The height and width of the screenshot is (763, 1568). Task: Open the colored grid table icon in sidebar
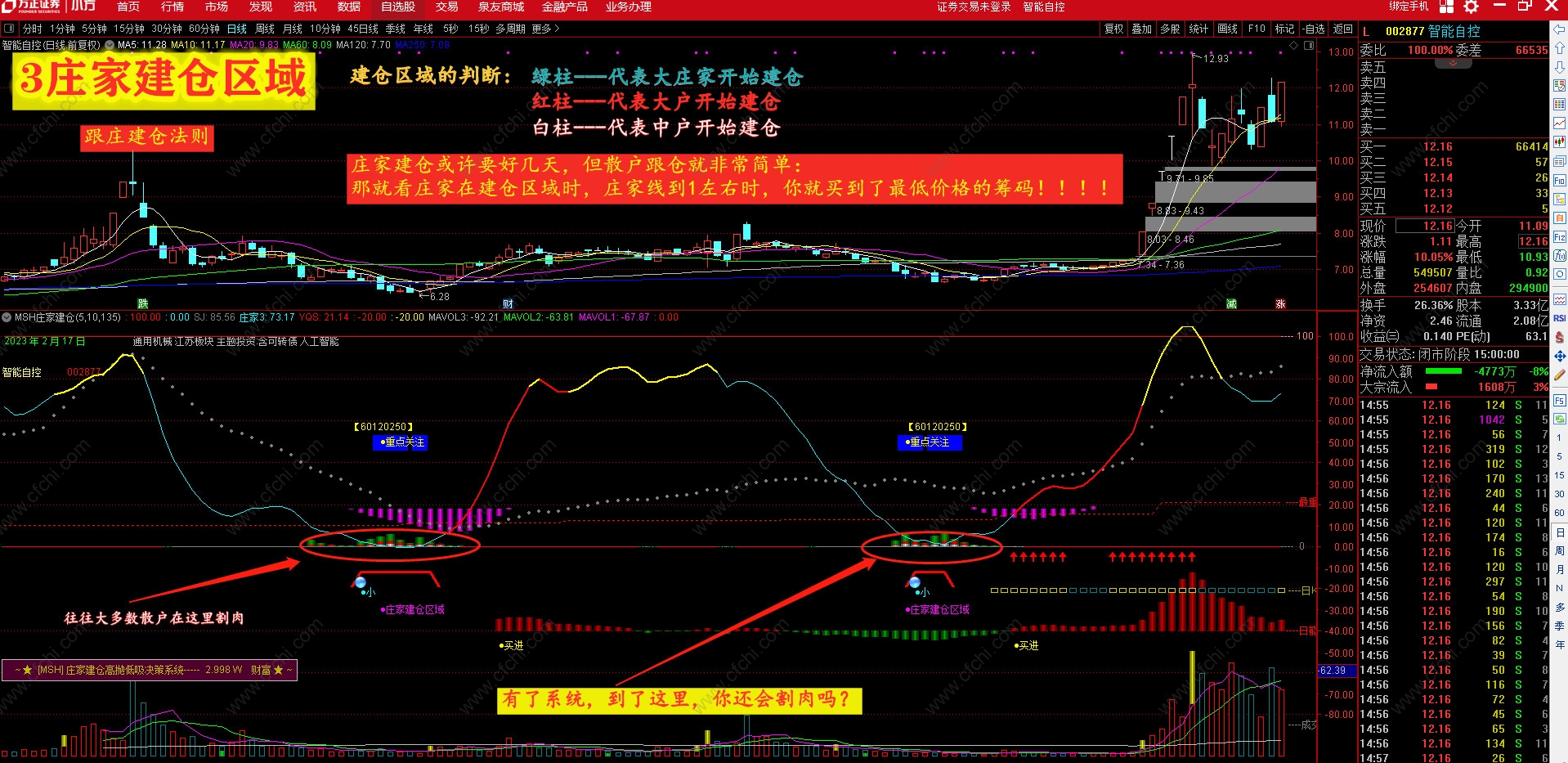1560,105
